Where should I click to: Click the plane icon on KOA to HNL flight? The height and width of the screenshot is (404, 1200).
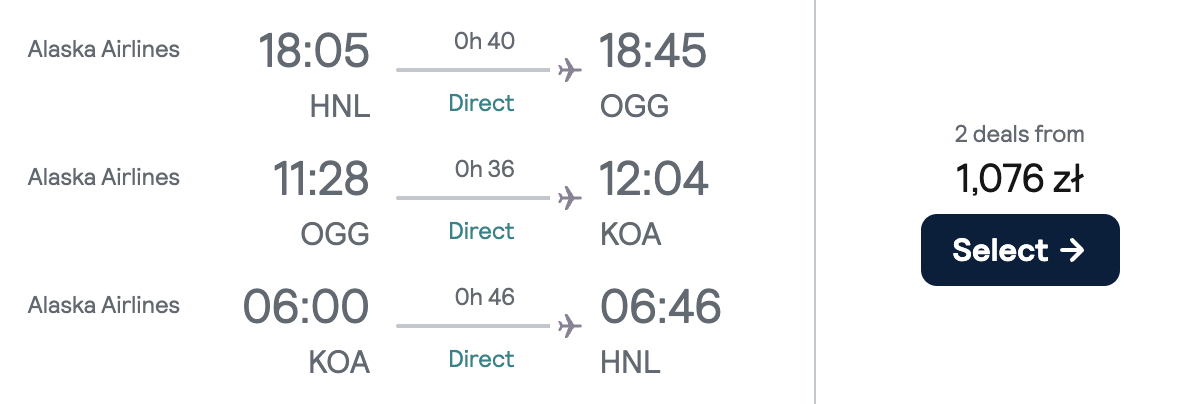(x=569, y=326)
